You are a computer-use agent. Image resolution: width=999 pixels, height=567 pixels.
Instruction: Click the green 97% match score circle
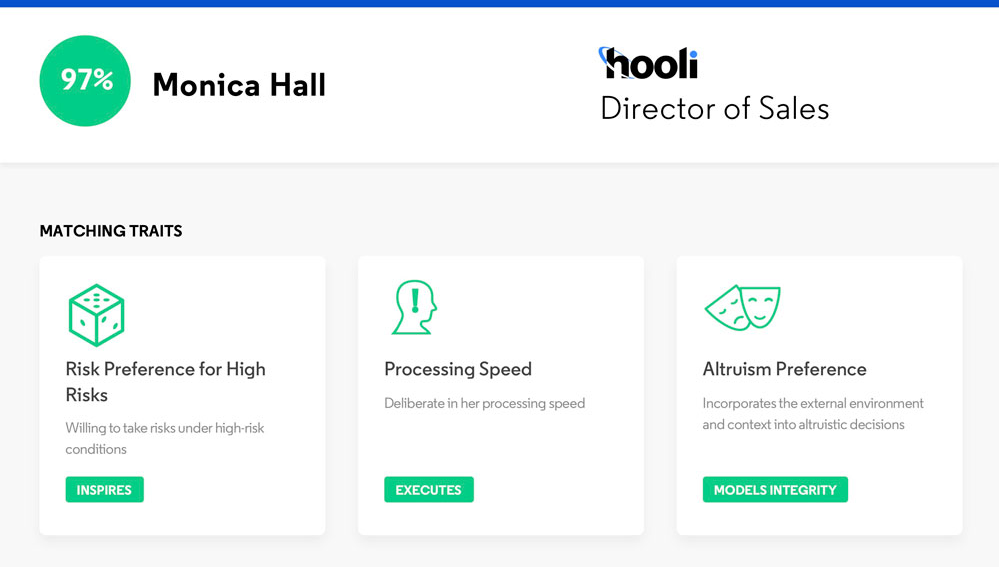click(x=85, y=81)
